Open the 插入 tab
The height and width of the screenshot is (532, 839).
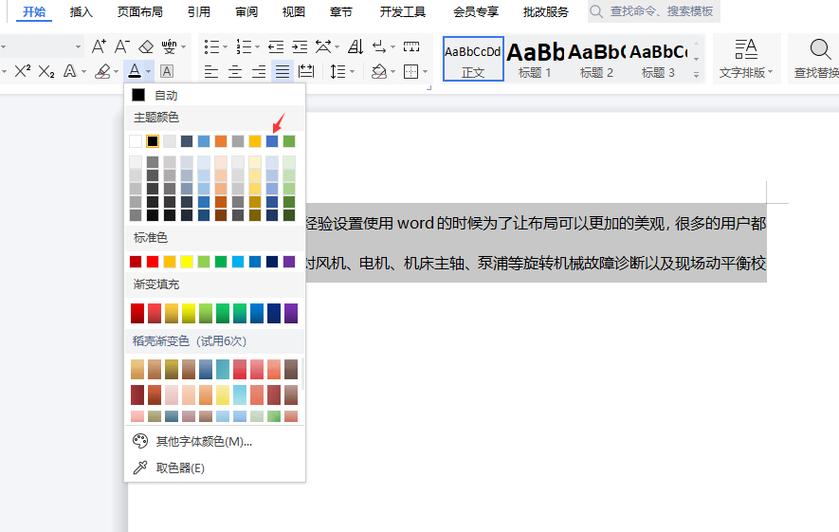click(x=81, y=12)
